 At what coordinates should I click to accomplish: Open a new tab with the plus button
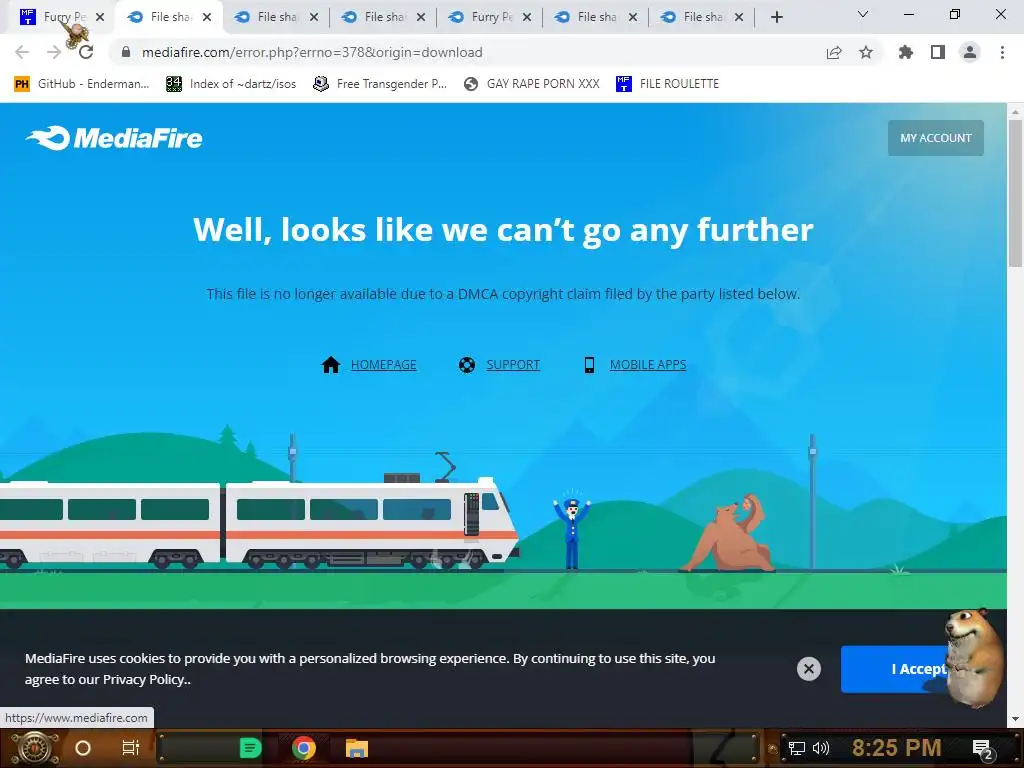(x=776, y=17)
